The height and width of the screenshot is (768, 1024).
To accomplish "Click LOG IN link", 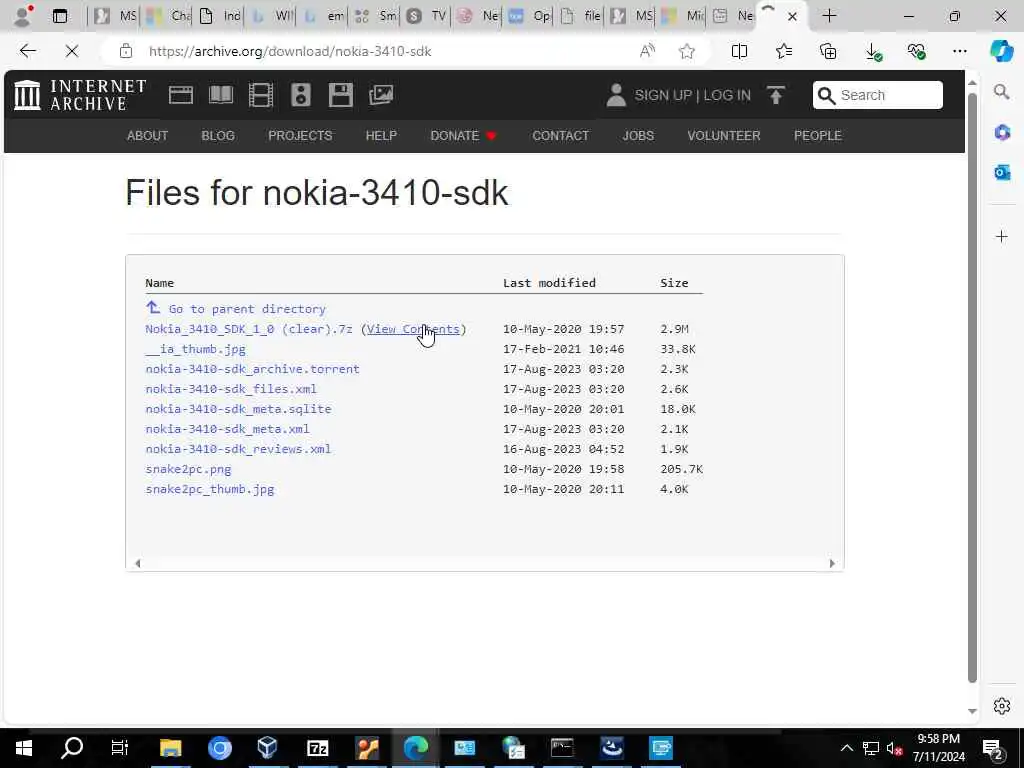I will (x=727, y=95).
